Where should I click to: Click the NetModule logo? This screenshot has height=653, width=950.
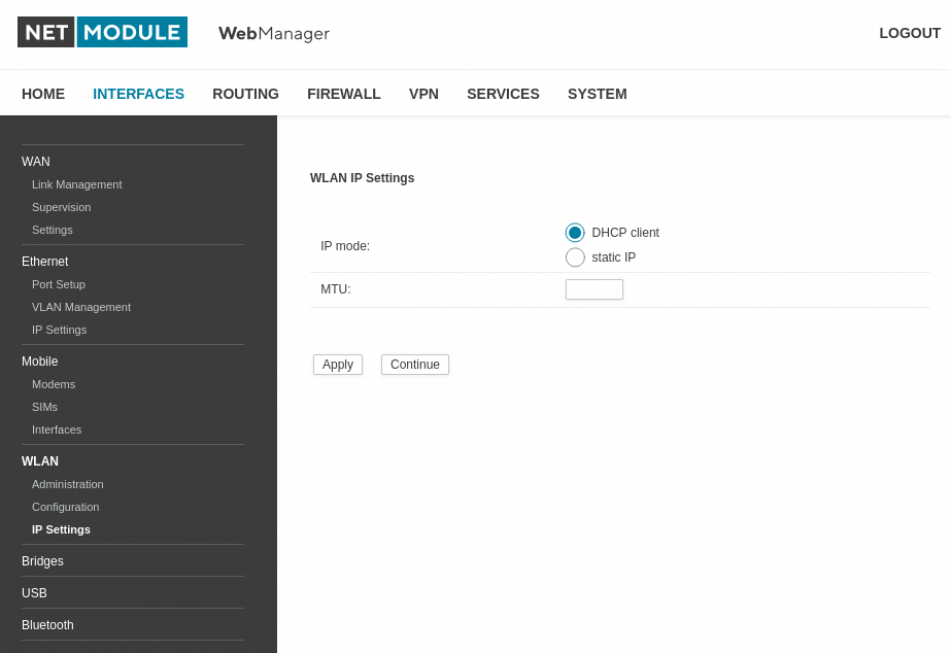(102, 32)
